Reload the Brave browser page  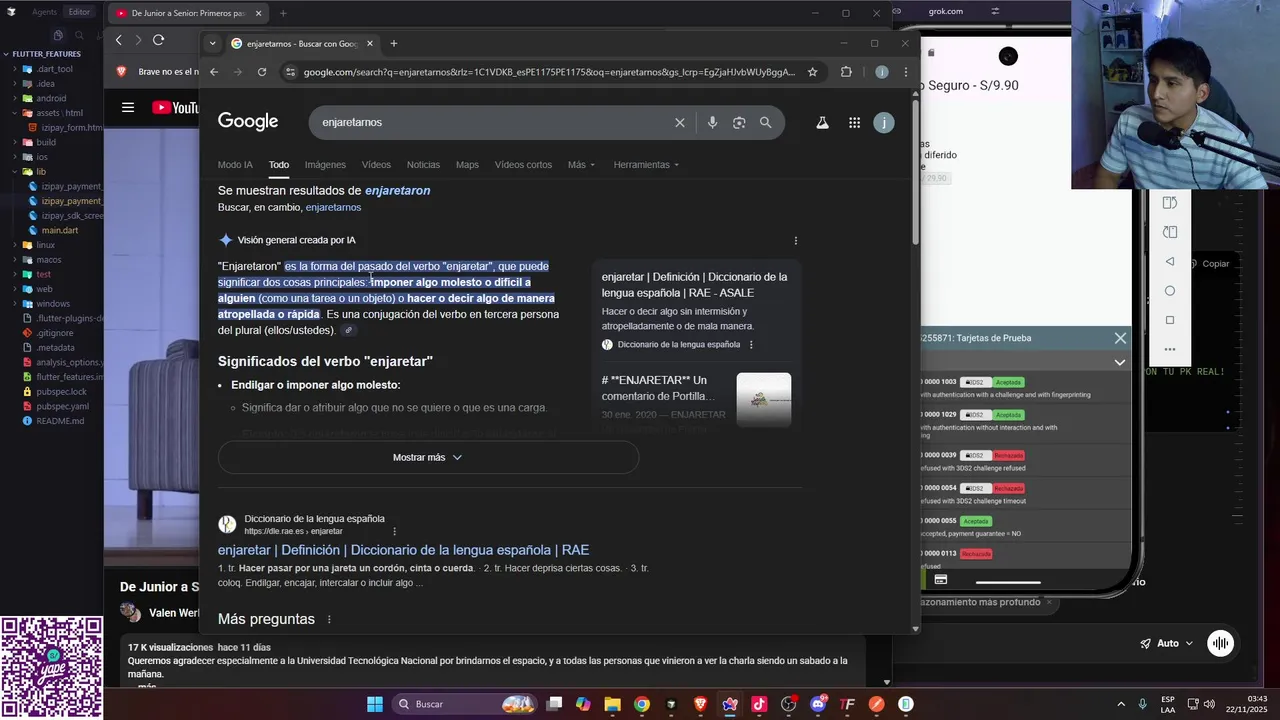pos(158,40)
